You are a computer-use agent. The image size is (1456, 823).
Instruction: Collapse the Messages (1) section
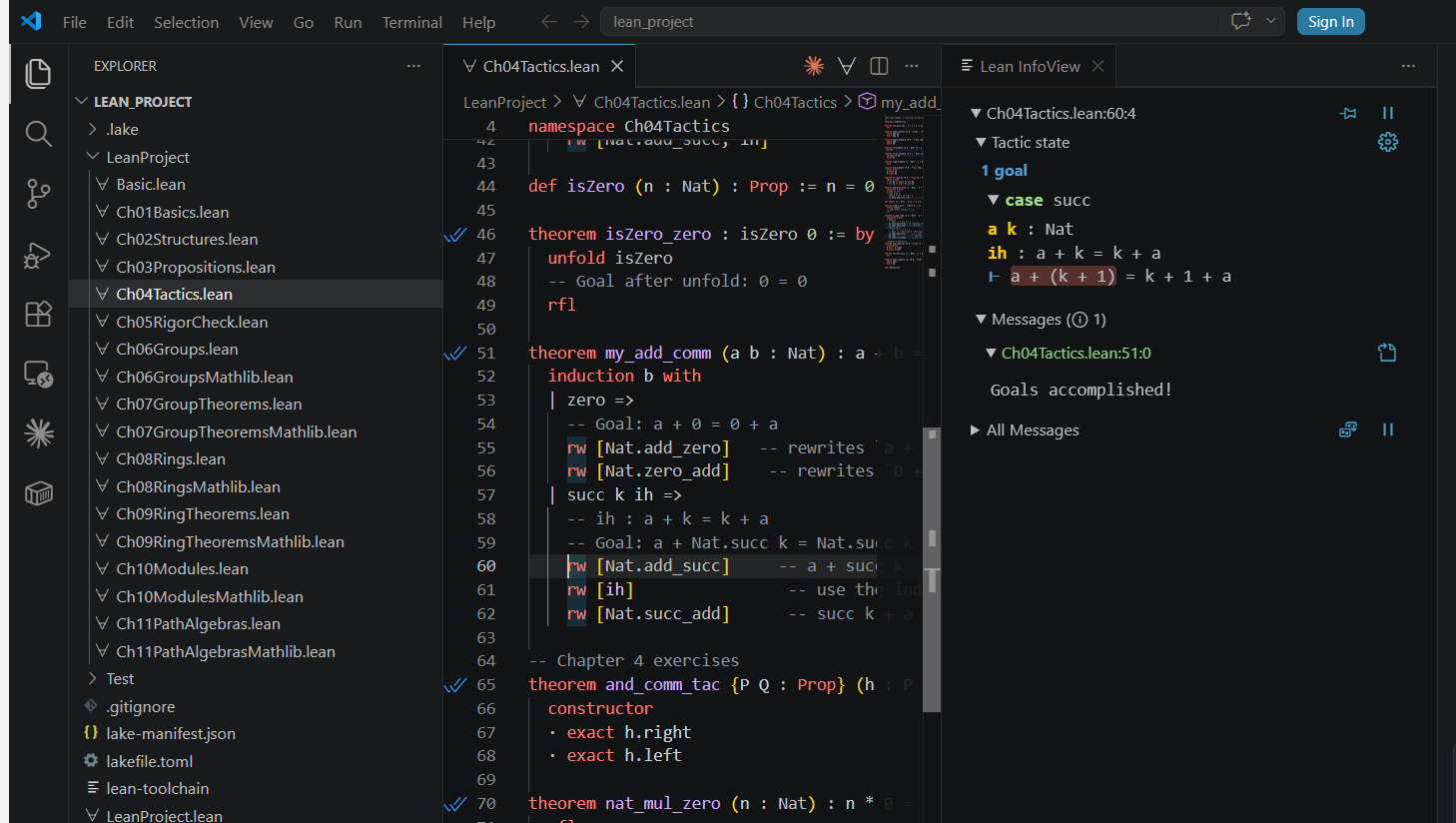[981, 319]
